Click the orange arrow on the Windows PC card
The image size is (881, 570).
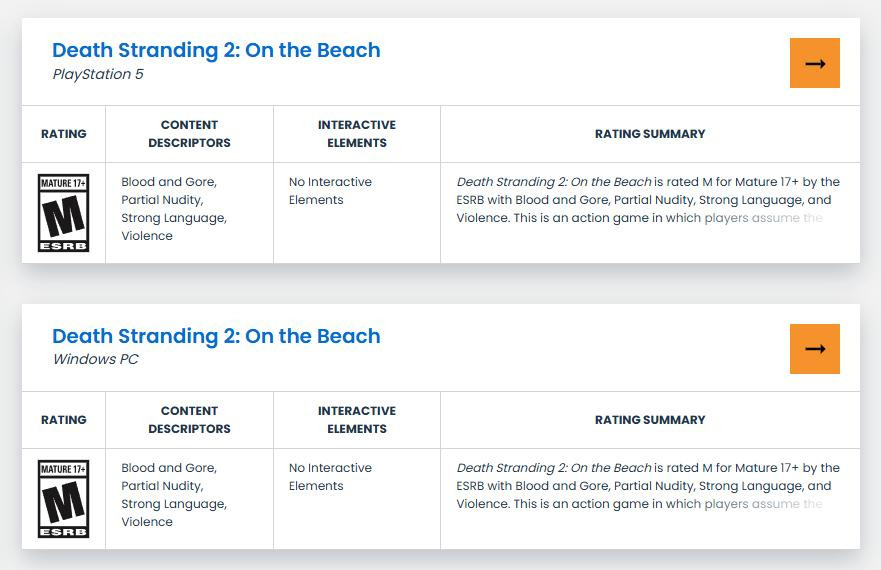pos(814,349)
